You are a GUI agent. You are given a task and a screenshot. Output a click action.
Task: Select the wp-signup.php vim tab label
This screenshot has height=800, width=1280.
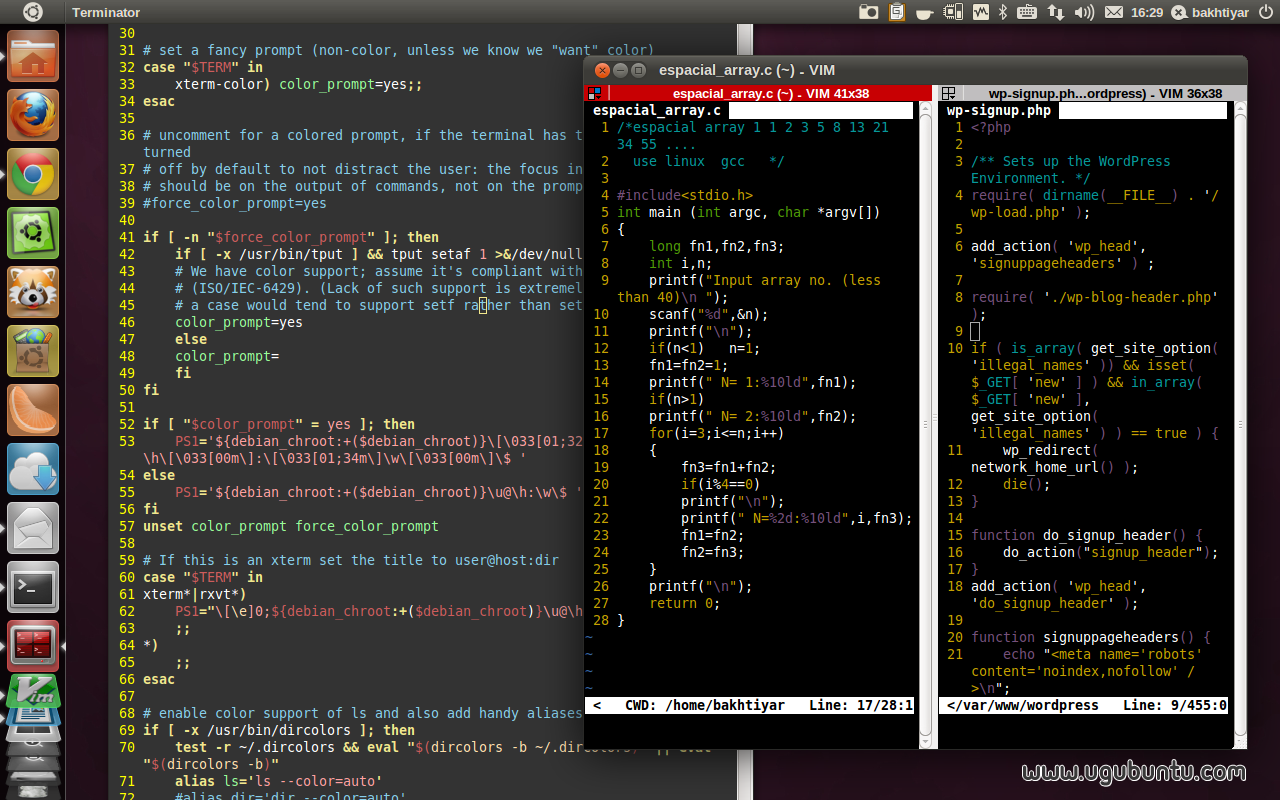998,110
